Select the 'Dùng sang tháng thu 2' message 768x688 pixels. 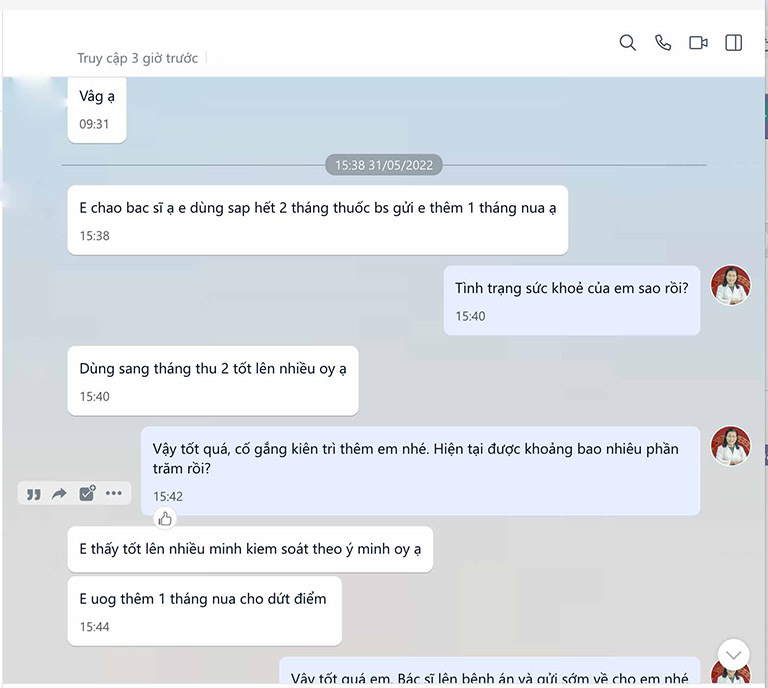213,380
